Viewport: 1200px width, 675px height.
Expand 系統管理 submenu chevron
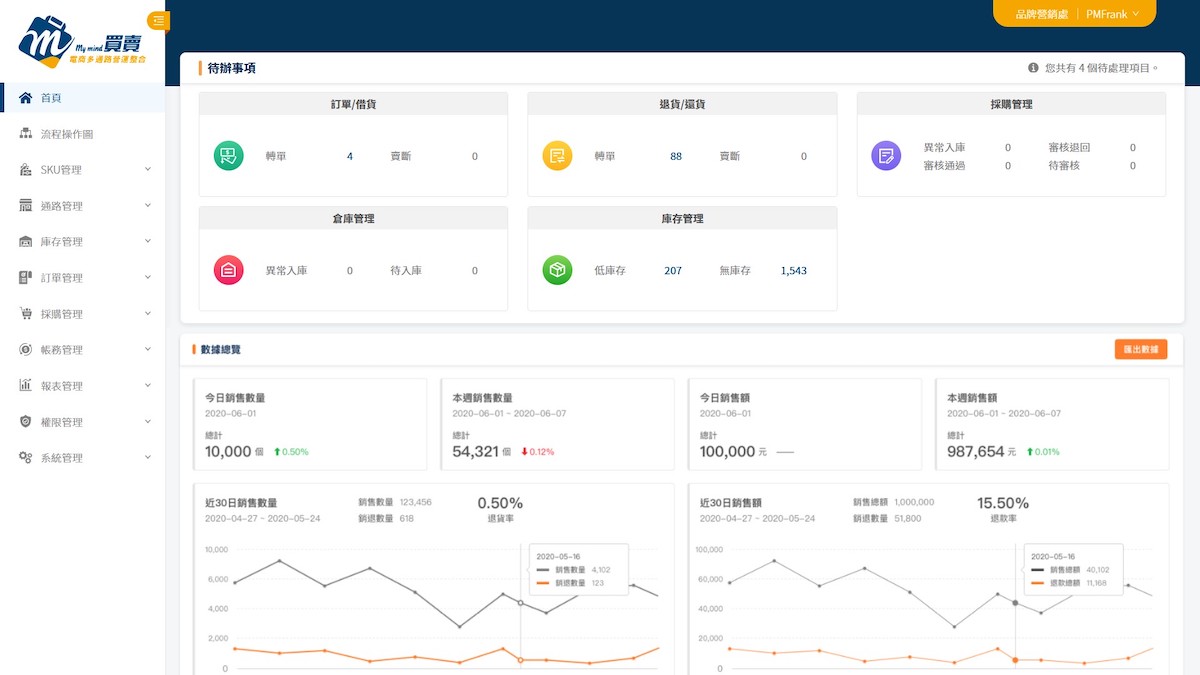coord(148,458)
